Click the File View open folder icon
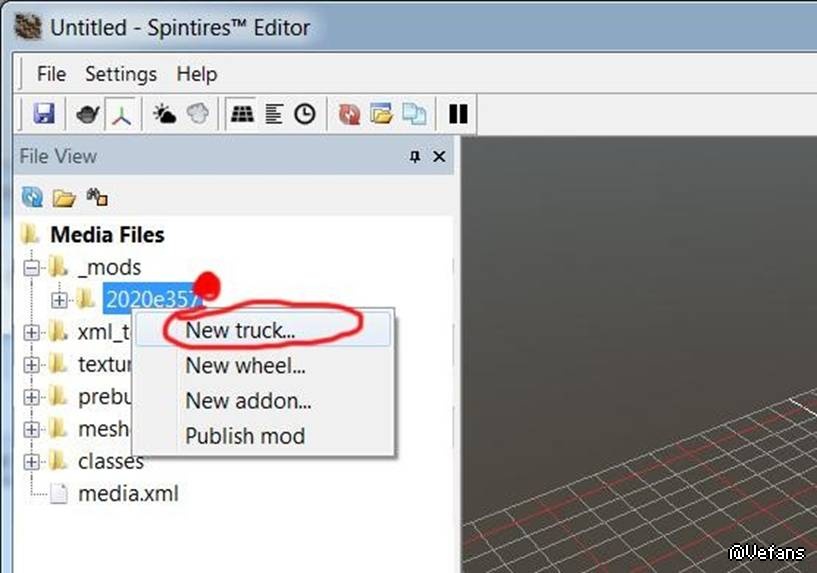This screenshot has height=573, width=817. click(64, 198)
